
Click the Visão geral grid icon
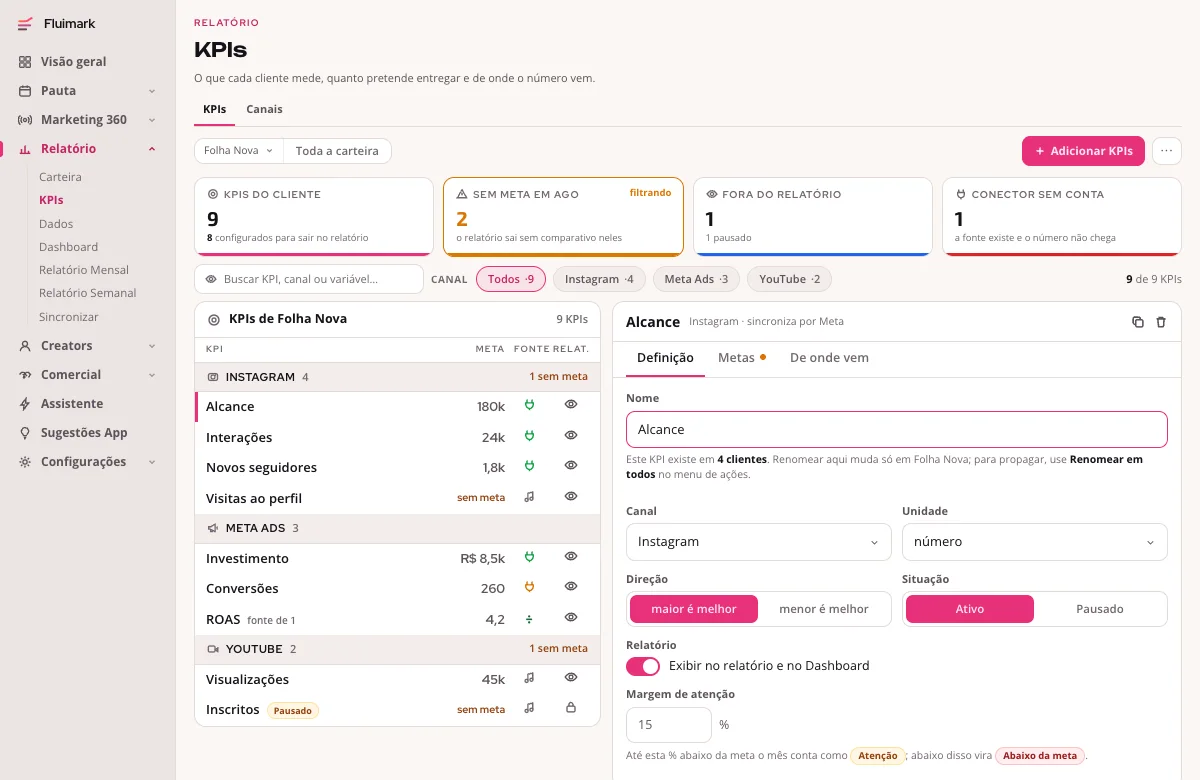(x=25, y=61)
